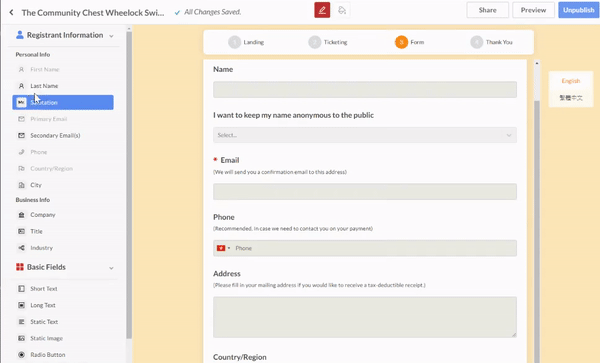Click the Unpublish button
The image size is (600, 363).
click(579, 10)
